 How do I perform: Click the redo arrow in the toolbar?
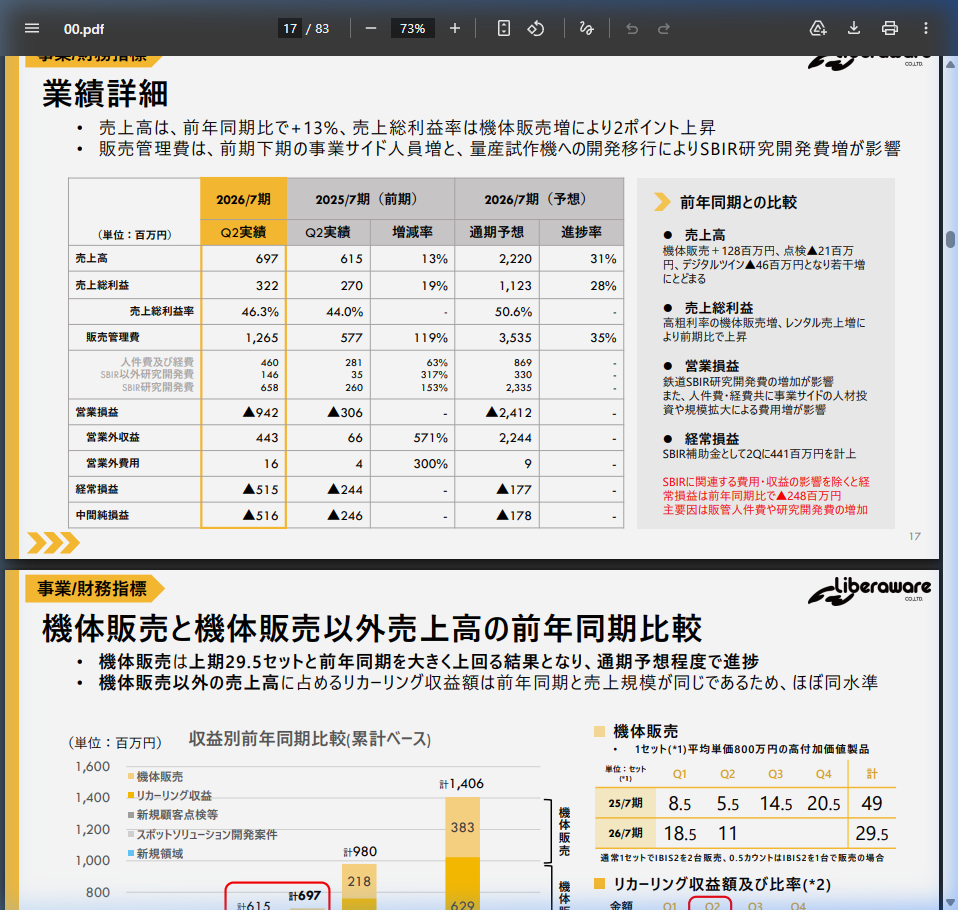[x=664, y=28]
